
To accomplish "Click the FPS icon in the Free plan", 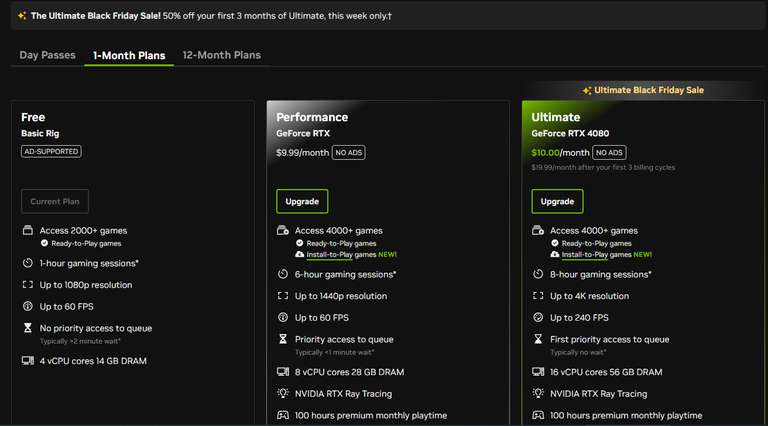I will (28, 306).
